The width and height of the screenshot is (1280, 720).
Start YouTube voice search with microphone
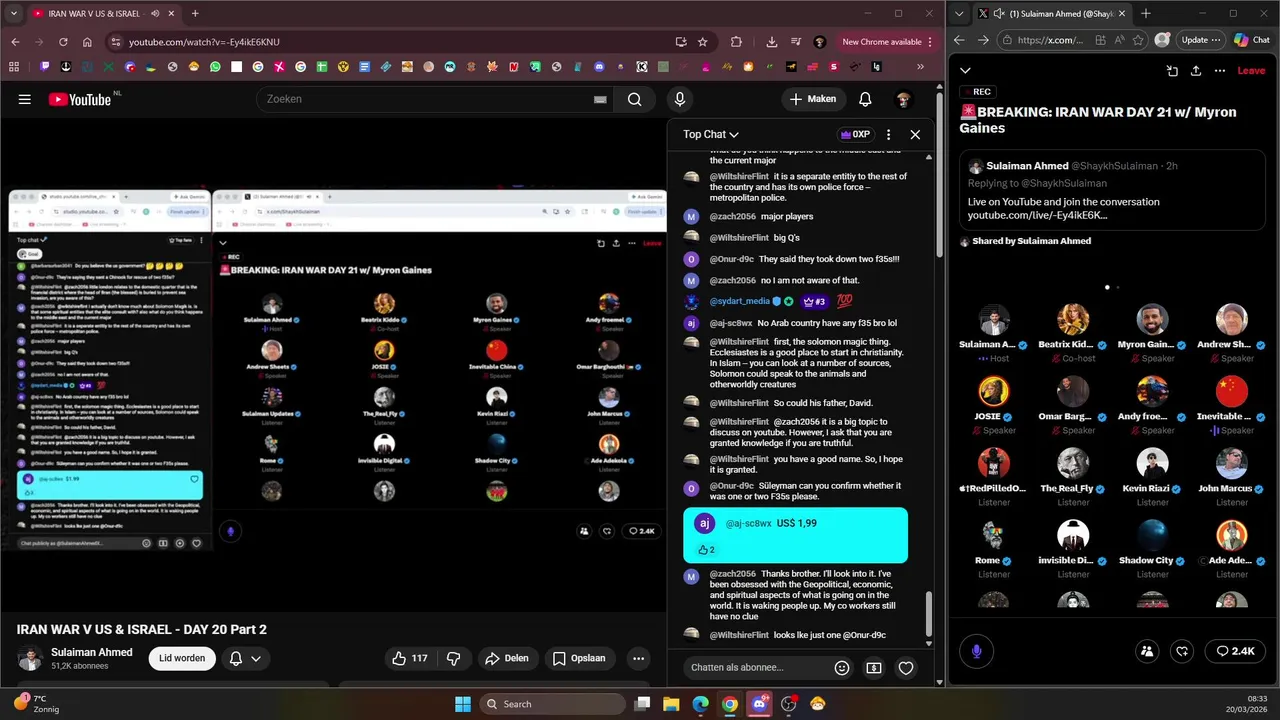click(x=680, y=99)
